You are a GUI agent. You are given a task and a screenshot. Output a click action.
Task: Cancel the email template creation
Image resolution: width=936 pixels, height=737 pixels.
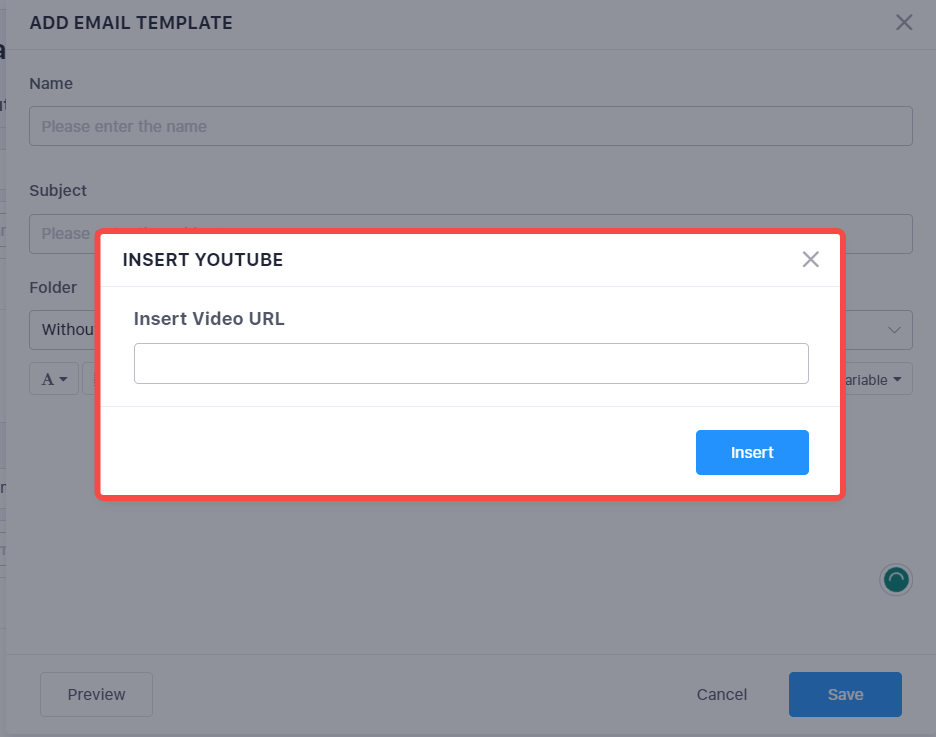[x=721, y=694]
